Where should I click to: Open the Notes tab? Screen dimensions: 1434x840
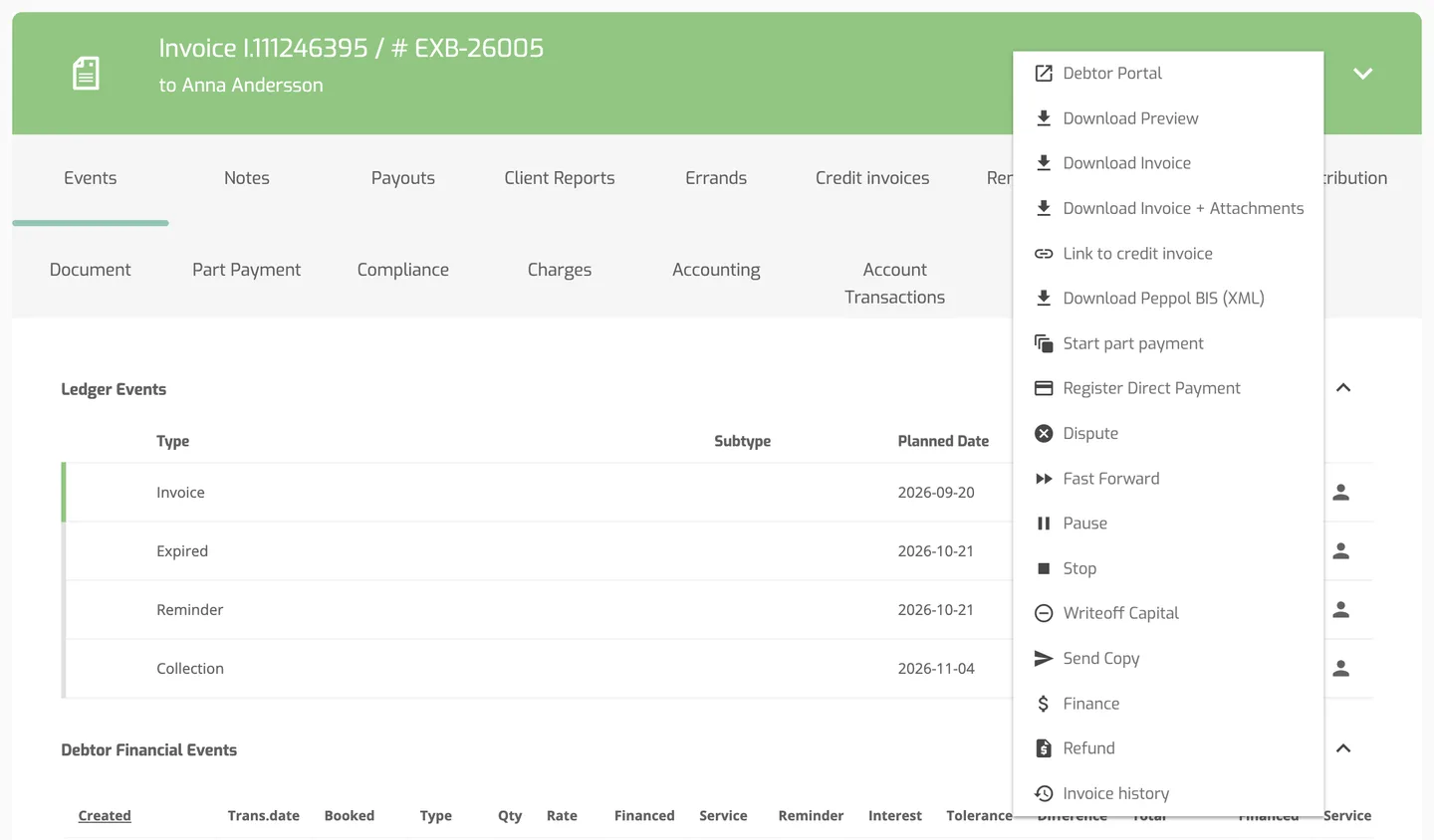(247, 178)
